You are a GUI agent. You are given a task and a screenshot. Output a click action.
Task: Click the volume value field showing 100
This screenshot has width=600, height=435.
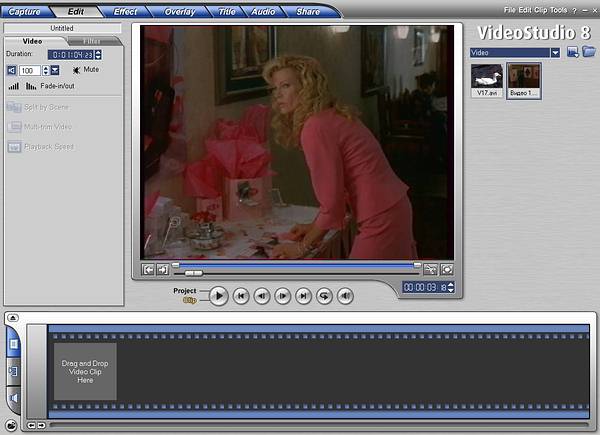(x=30, y=71)
